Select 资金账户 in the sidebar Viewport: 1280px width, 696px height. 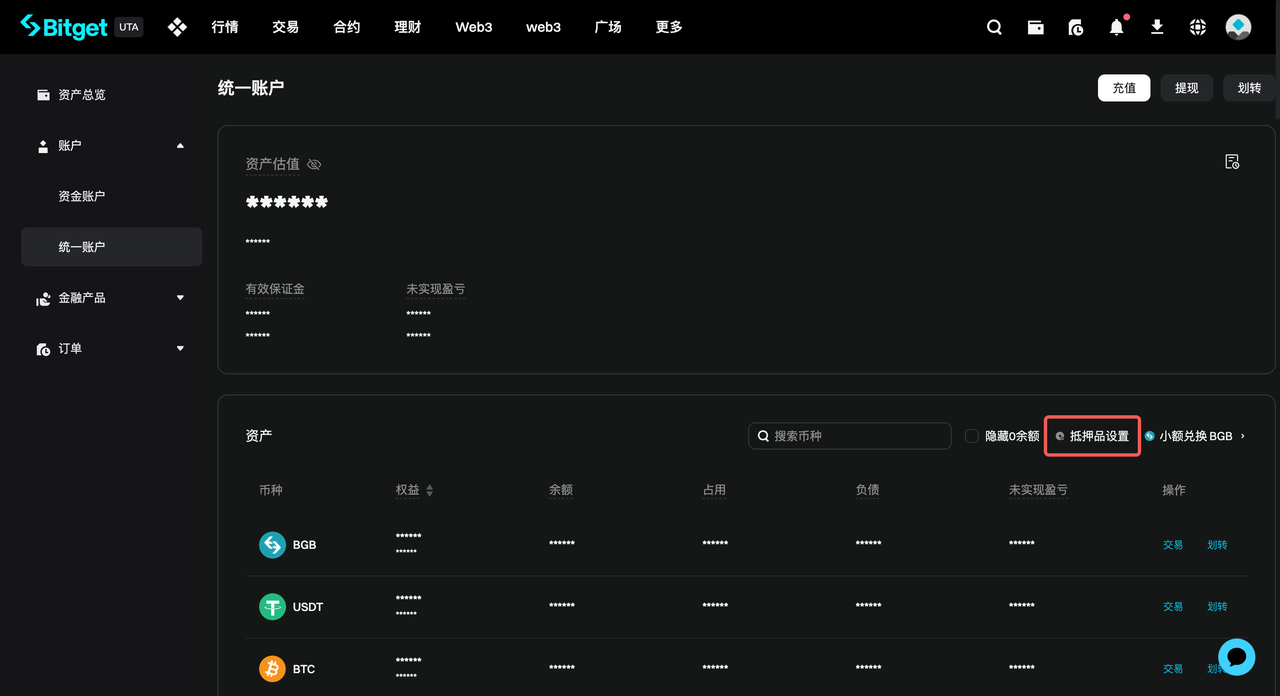82,196
